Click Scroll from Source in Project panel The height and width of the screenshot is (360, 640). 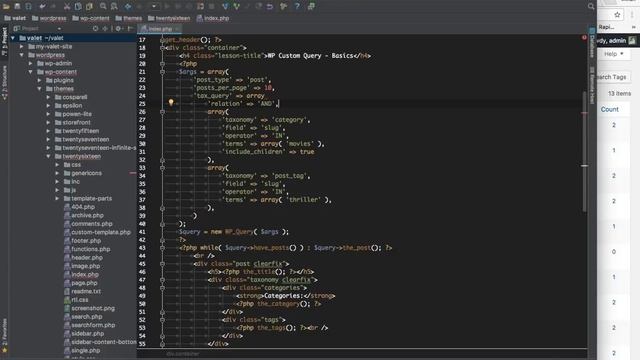[96, 29]
